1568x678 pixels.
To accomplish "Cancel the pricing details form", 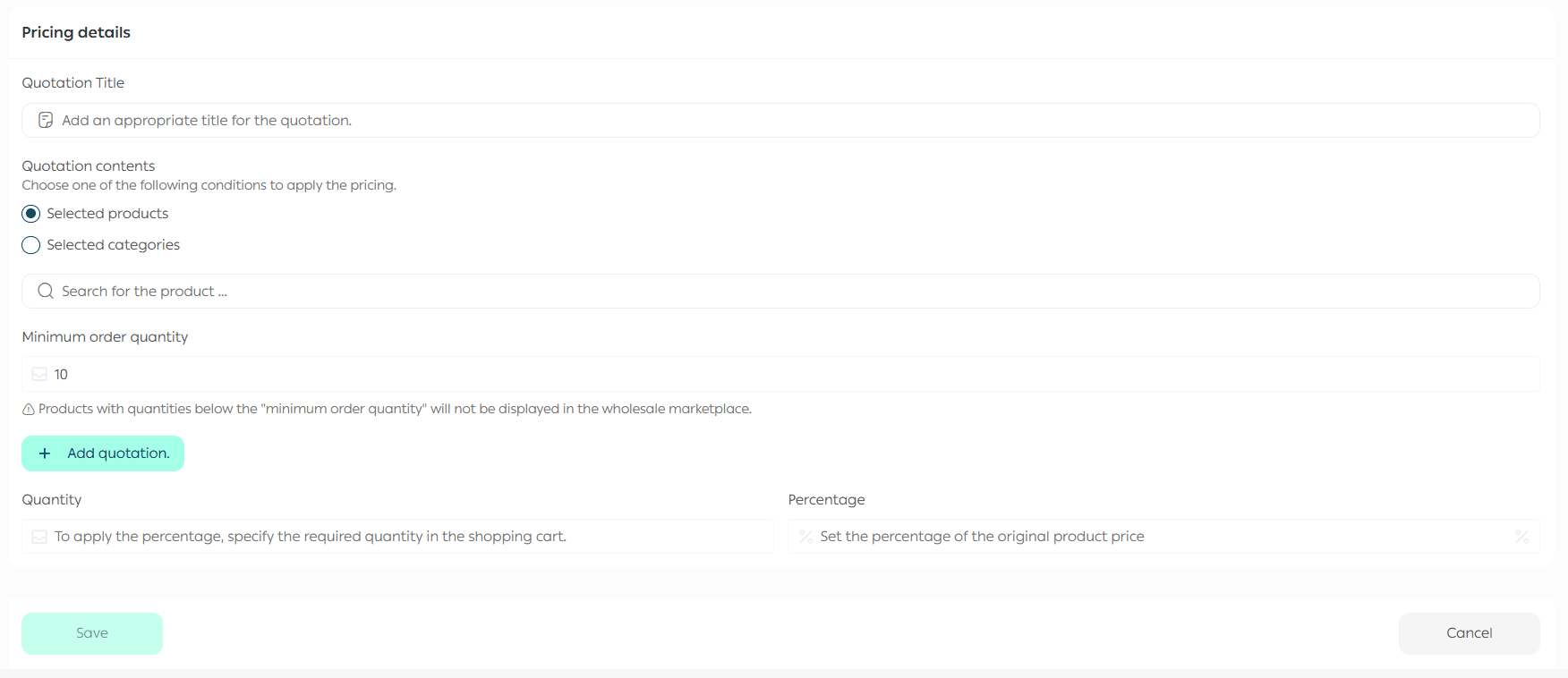I will click(x=1469, y=633).
